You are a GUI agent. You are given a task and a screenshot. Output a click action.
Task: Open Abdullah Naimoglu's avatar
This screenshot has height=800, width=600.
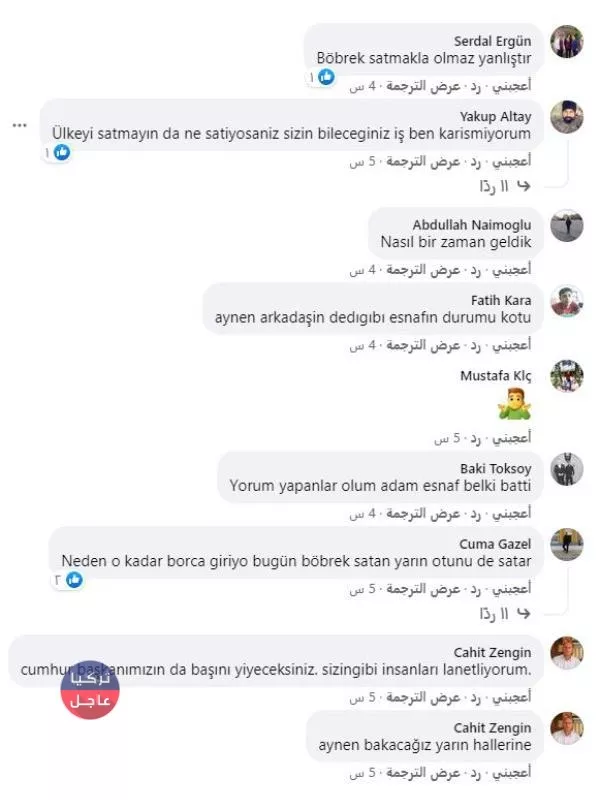[566, 226]
